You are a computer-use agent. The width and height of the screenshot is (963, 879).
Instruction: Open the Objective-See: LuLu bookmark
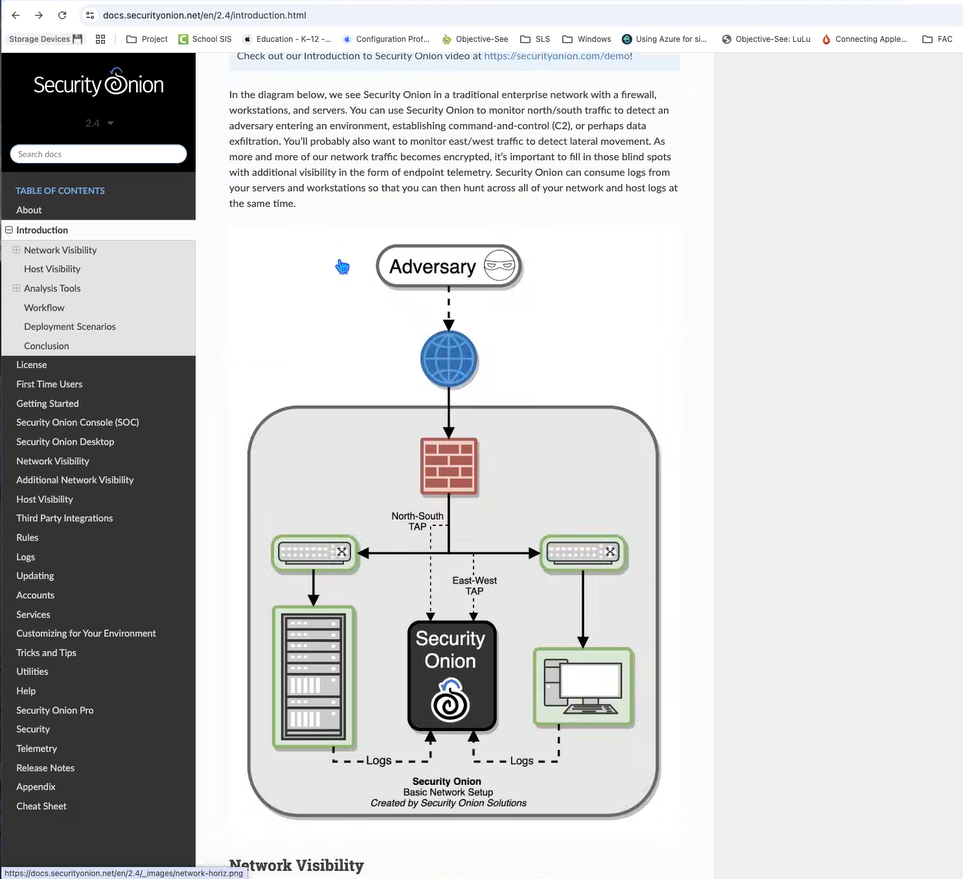[x=765, y=39]
